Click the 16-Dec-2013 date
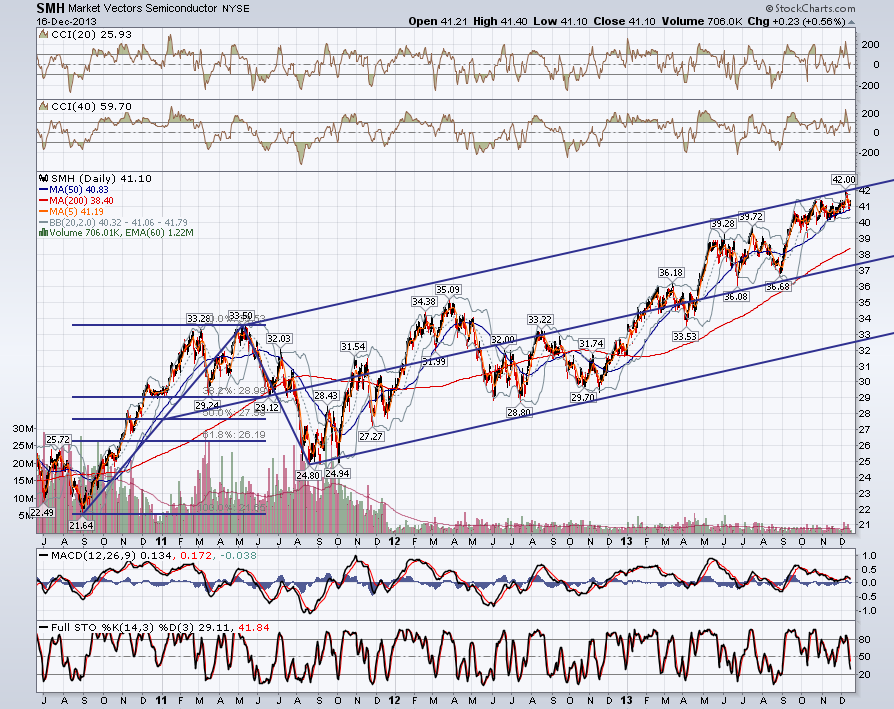 (67, 22)
